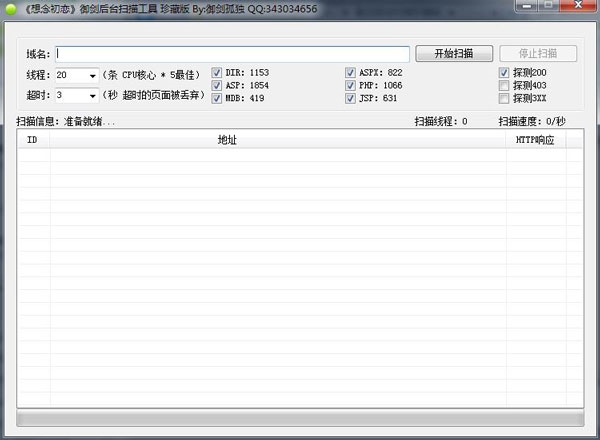Click the 扫描信息: 准备就绪 status text
The width and height of the screenshot is (600, 440).
tap(65, 122)
